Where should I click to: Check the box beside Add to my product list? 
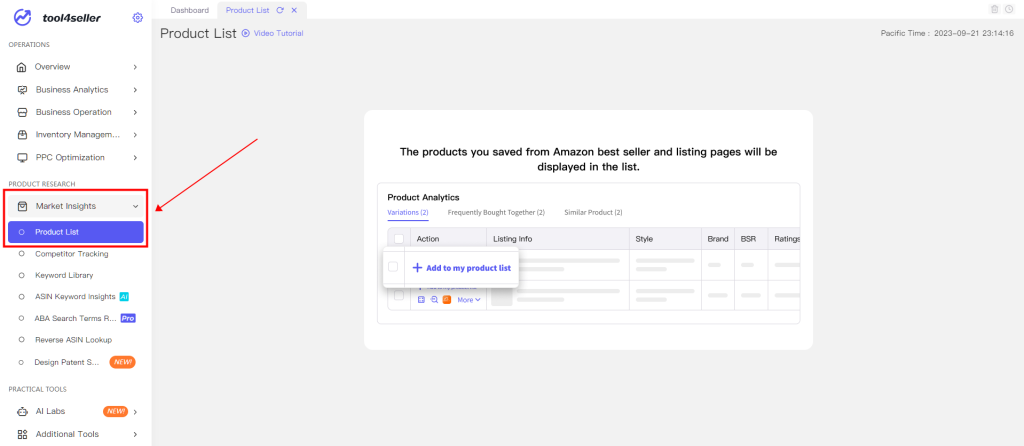tap(392, 266)
